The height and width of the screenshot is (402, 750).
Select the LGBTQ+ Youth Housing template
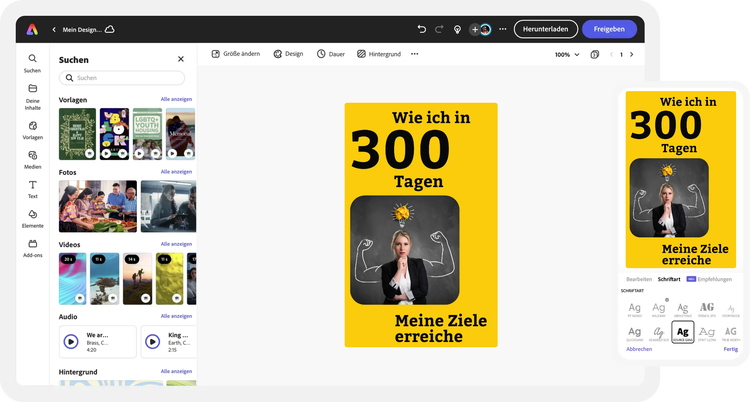tap(147, 134)
